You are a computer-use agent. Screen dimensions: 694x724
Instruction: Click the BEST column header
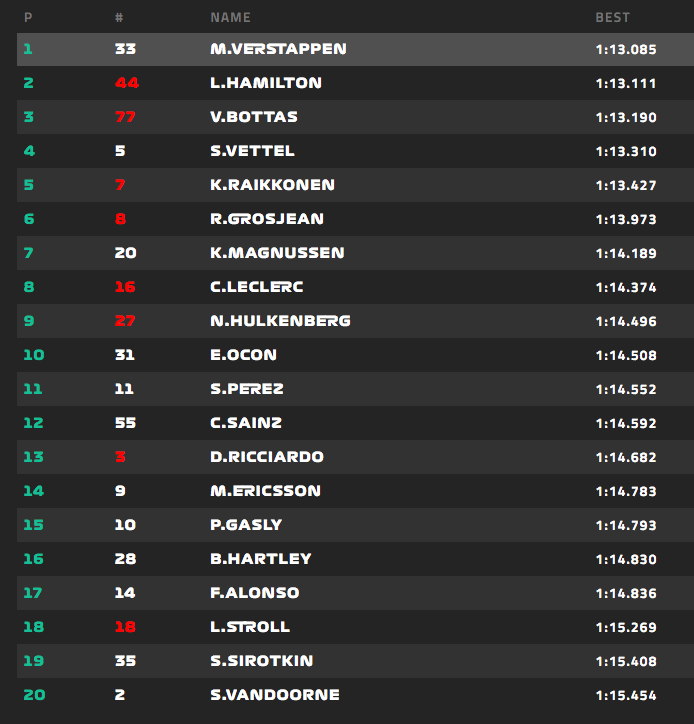point(612,17)
